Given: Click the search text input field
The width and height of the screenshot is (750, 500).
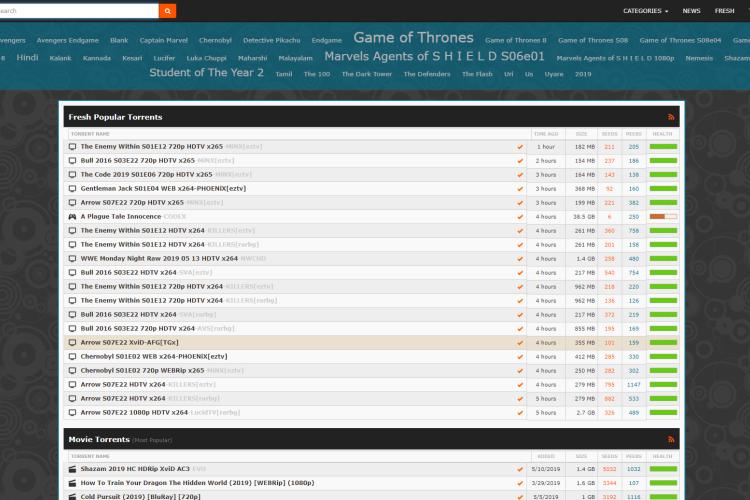Looking at the screenshot, I should [79, 11].
